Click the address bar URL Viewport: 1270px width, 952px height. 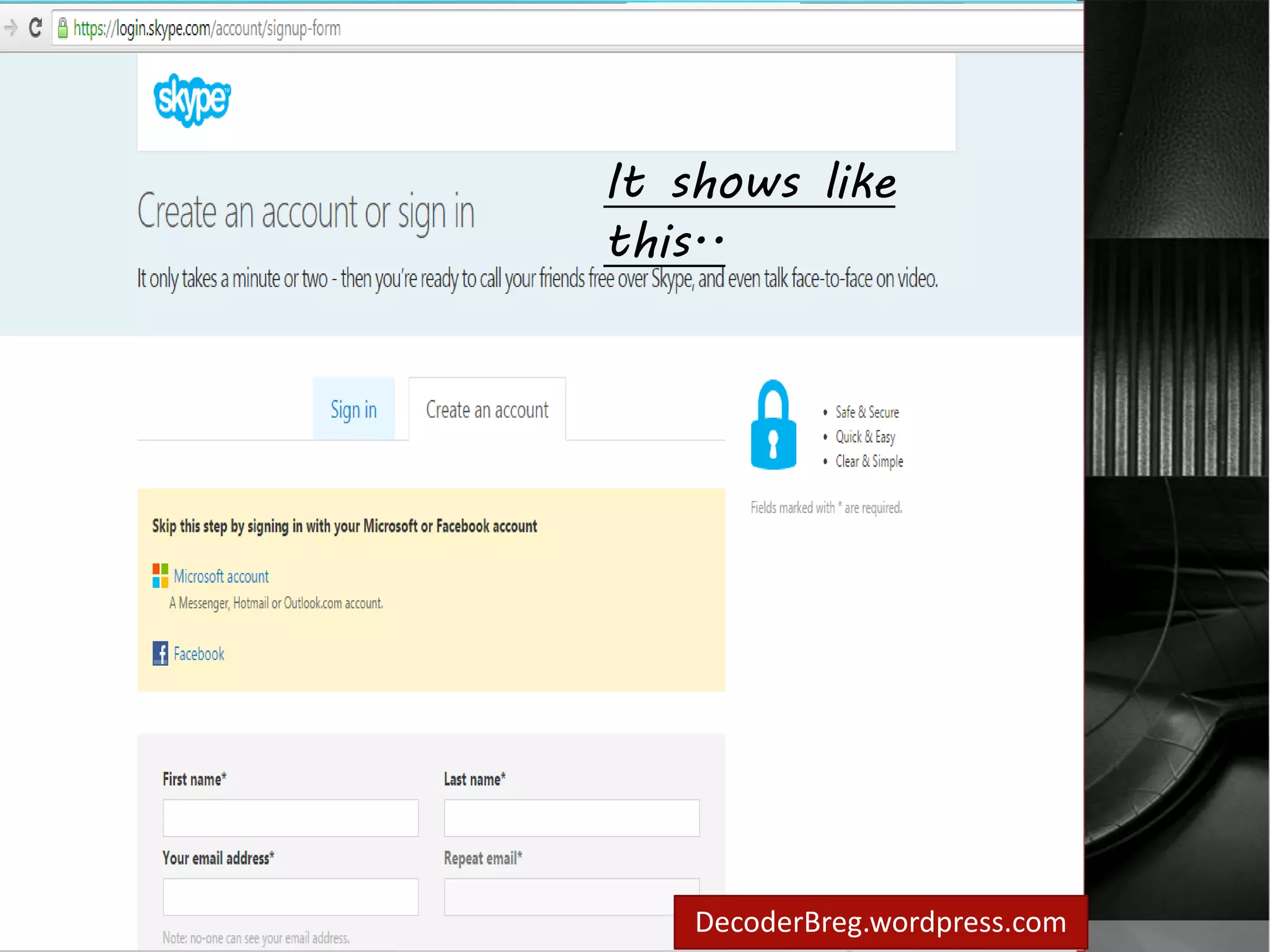click(x=207, y=28)
